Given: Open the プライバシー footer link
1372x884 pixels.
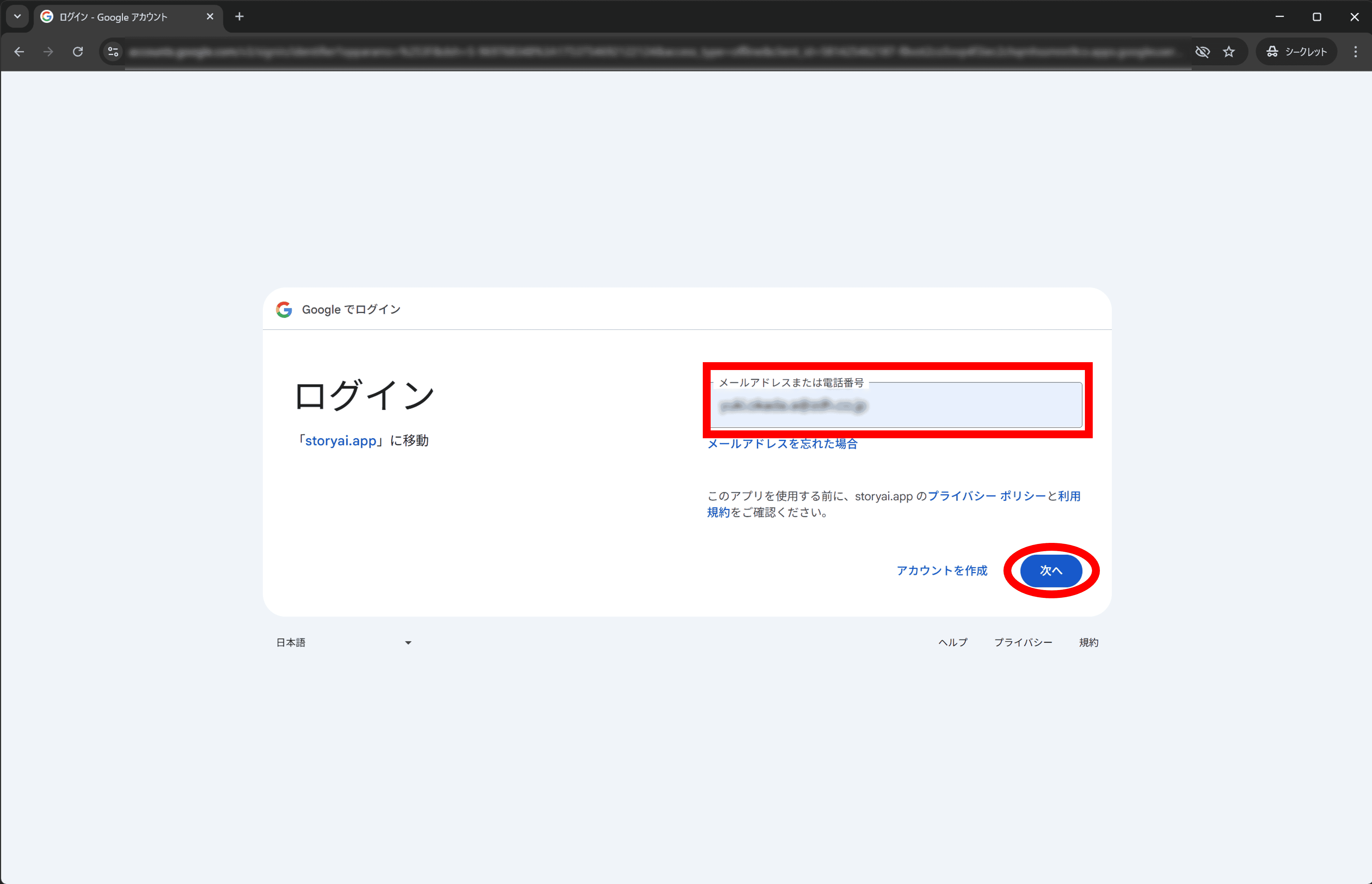Looking at the screenshot, I should 1023,642.
